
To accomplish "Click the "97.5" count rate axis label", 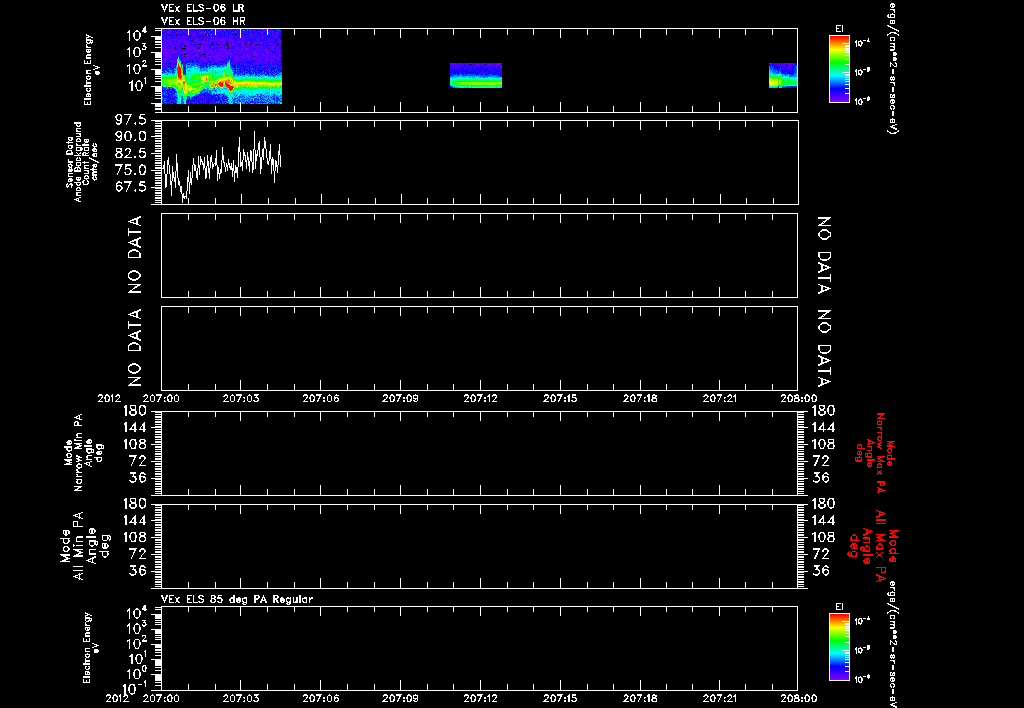I will click(x=131, y=120).
